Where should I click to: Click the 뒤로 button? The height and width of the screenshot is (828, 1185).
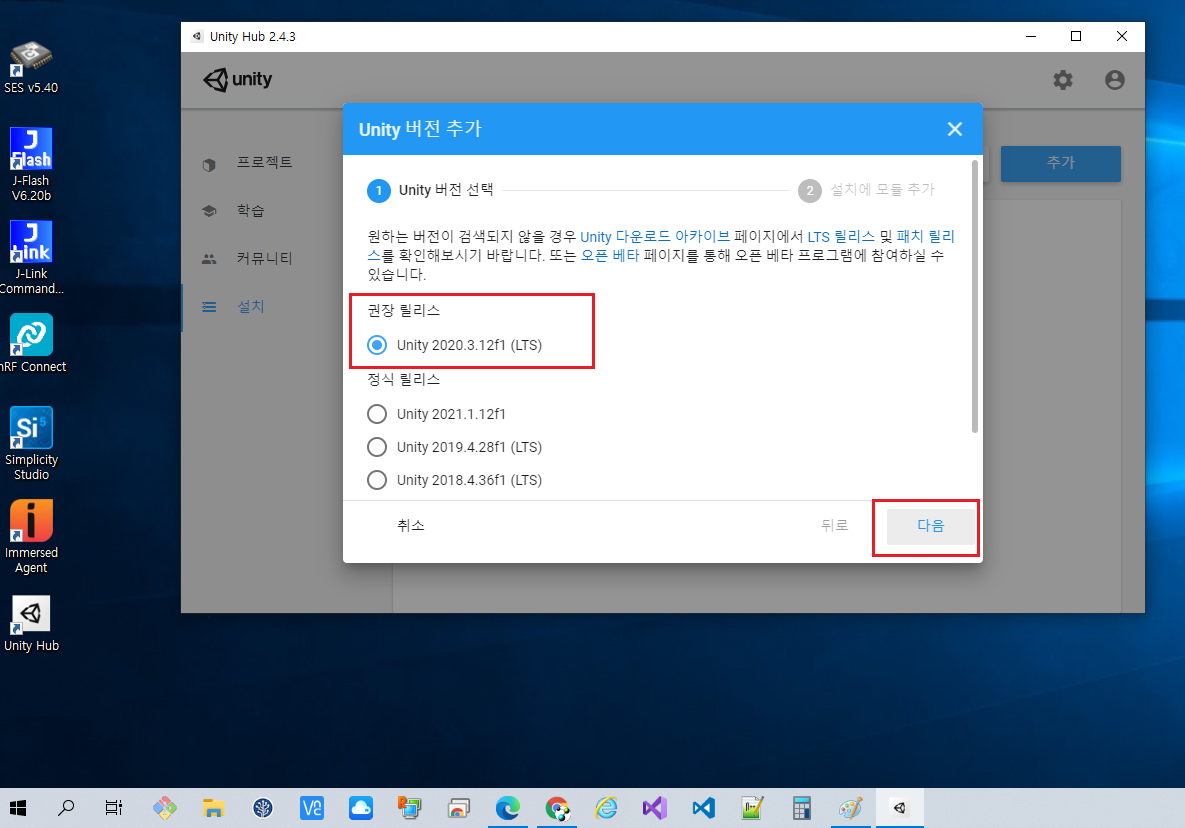click(x=834, y=526)
